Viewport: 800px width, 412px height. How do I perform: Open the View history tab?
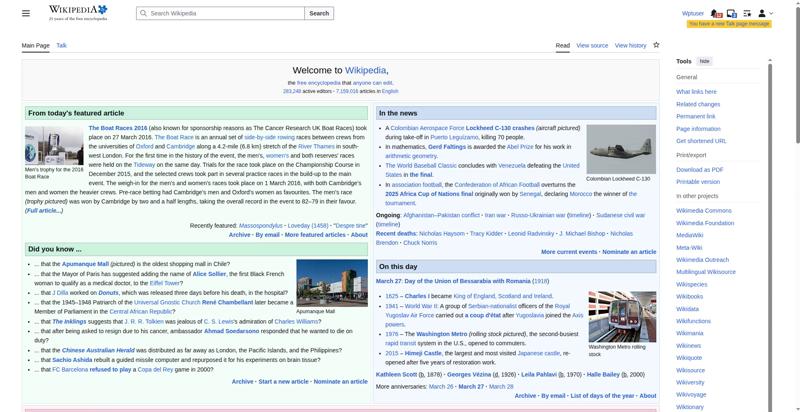point(630,45)
